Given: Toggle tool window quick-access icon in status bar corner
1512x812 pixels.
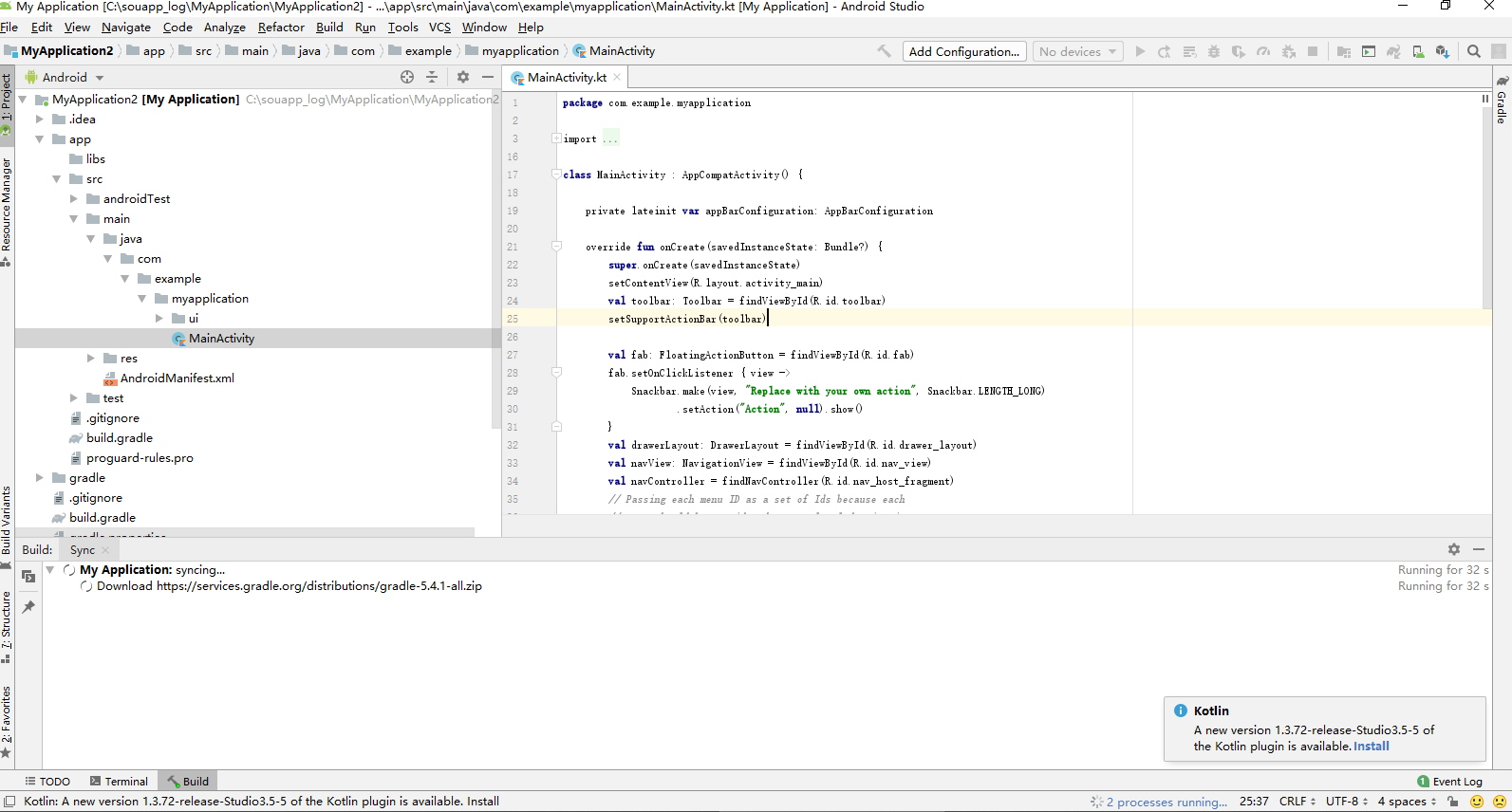Looking at the screenshot, I should (9, 802).
